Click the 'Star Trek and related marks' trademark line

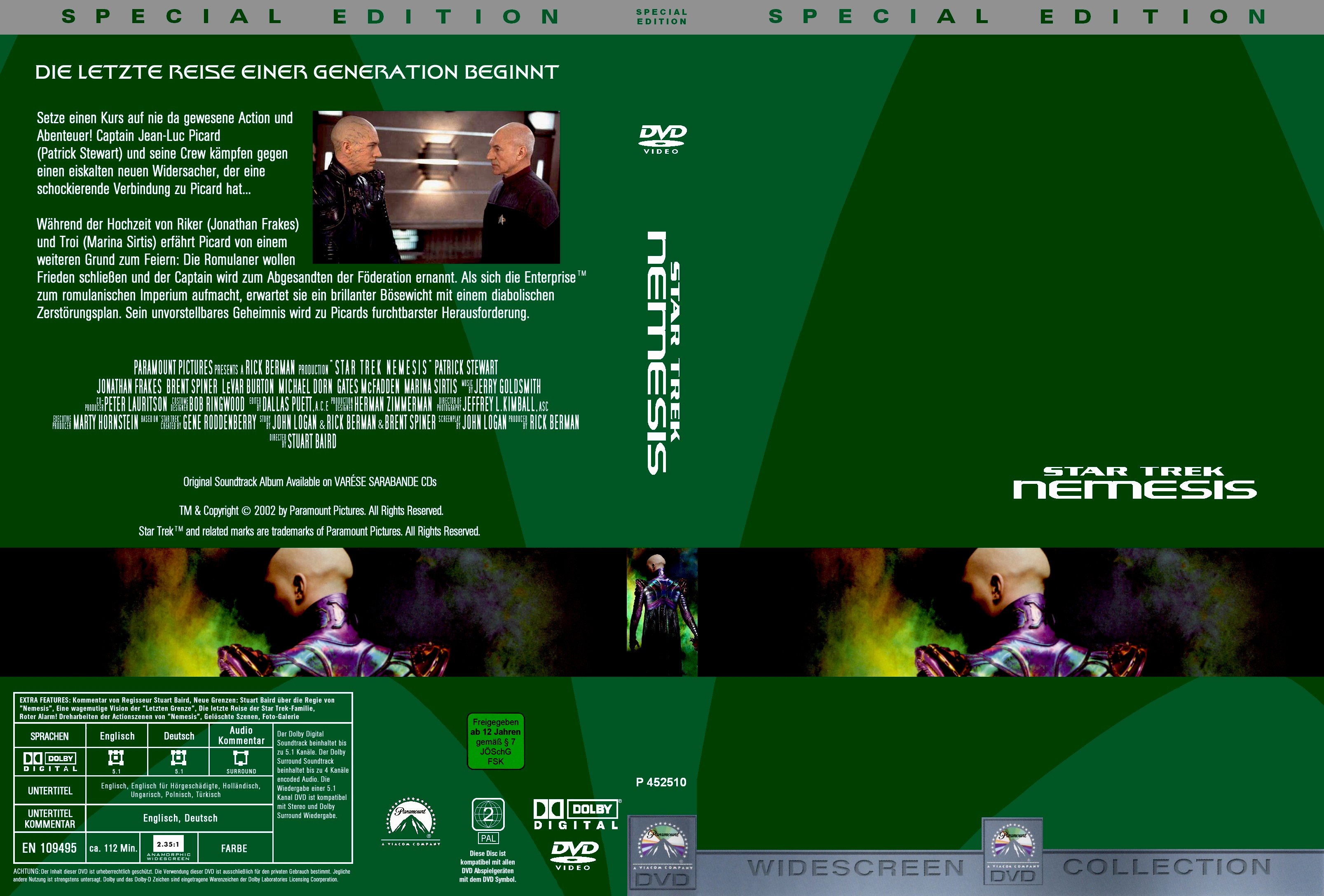point(309,531)
